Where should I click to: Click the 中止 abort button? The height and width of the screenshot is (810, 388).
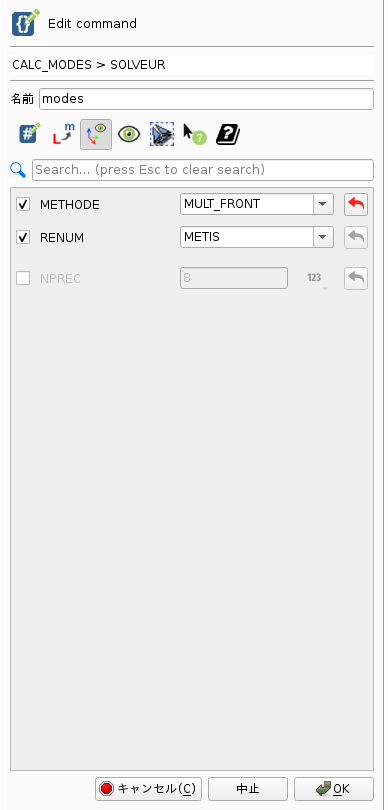tap(248, 789)
